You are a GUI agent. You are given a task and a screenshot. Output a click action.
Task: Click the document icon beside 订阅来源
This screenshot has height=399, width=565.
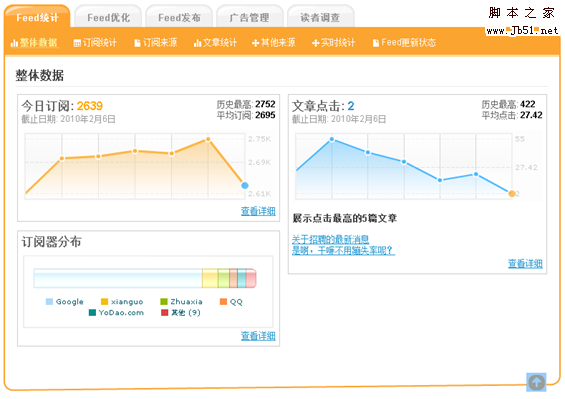pyautogui.click(x=137, y=43)
